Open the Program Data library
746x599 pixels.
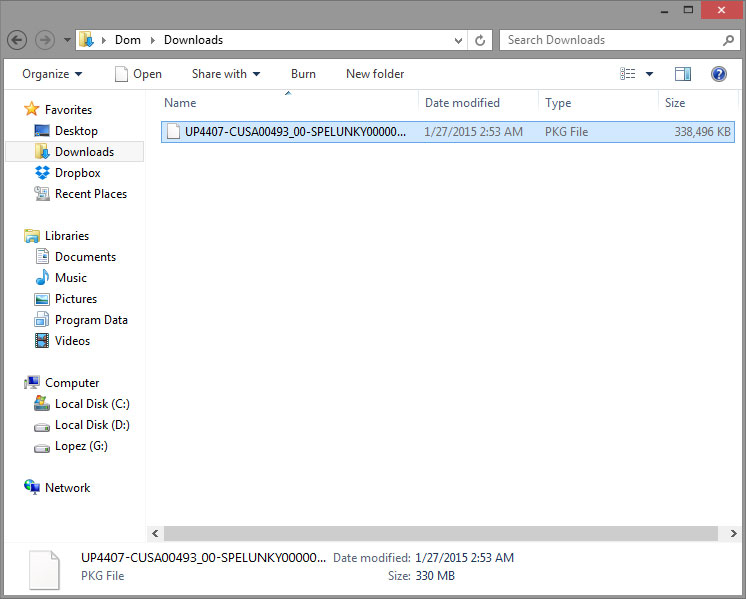tap(91, 320)
